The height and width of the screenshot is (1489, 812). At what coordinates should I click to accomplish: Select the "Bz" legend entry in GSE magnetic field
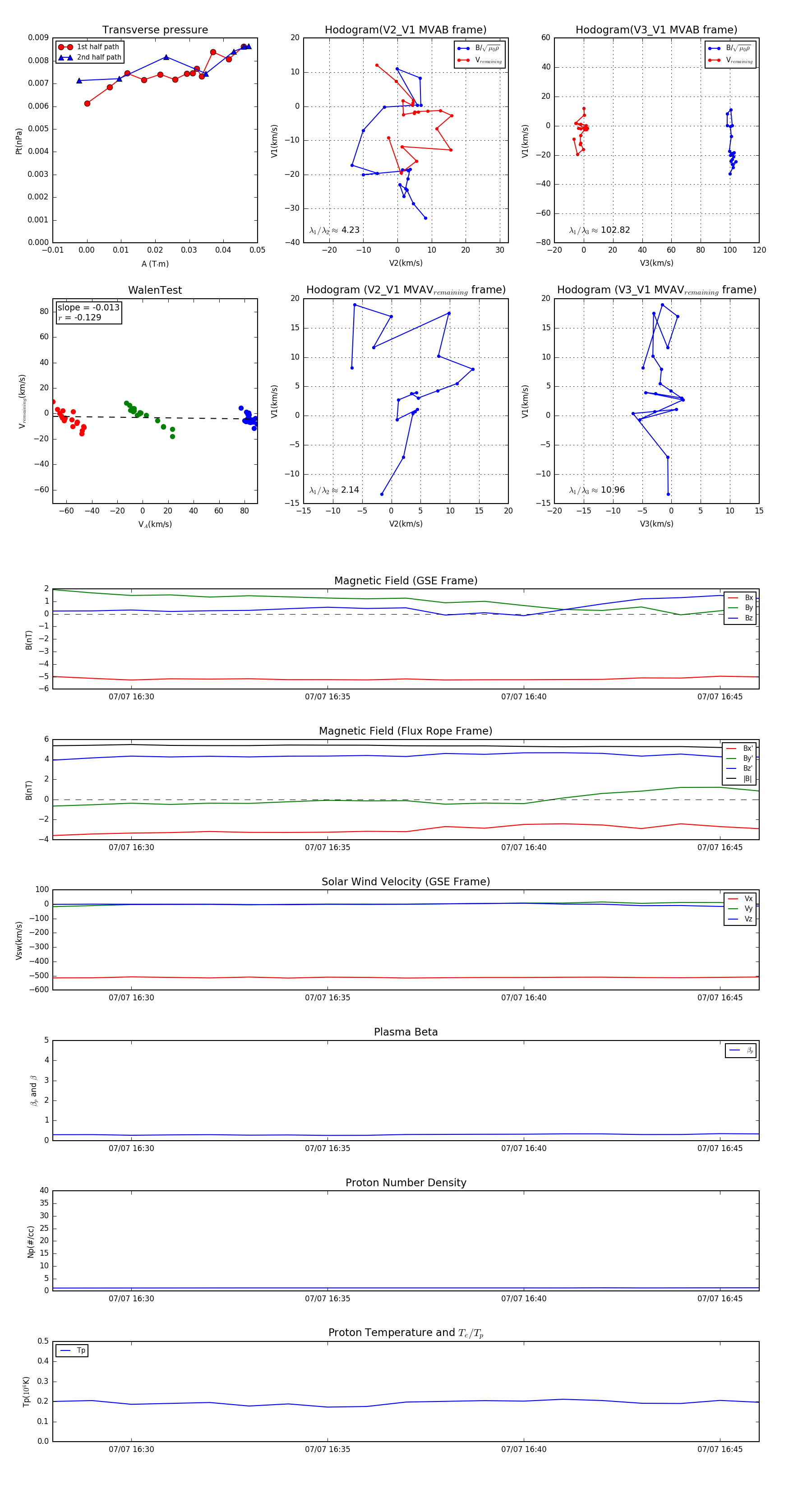coord(740,618)
